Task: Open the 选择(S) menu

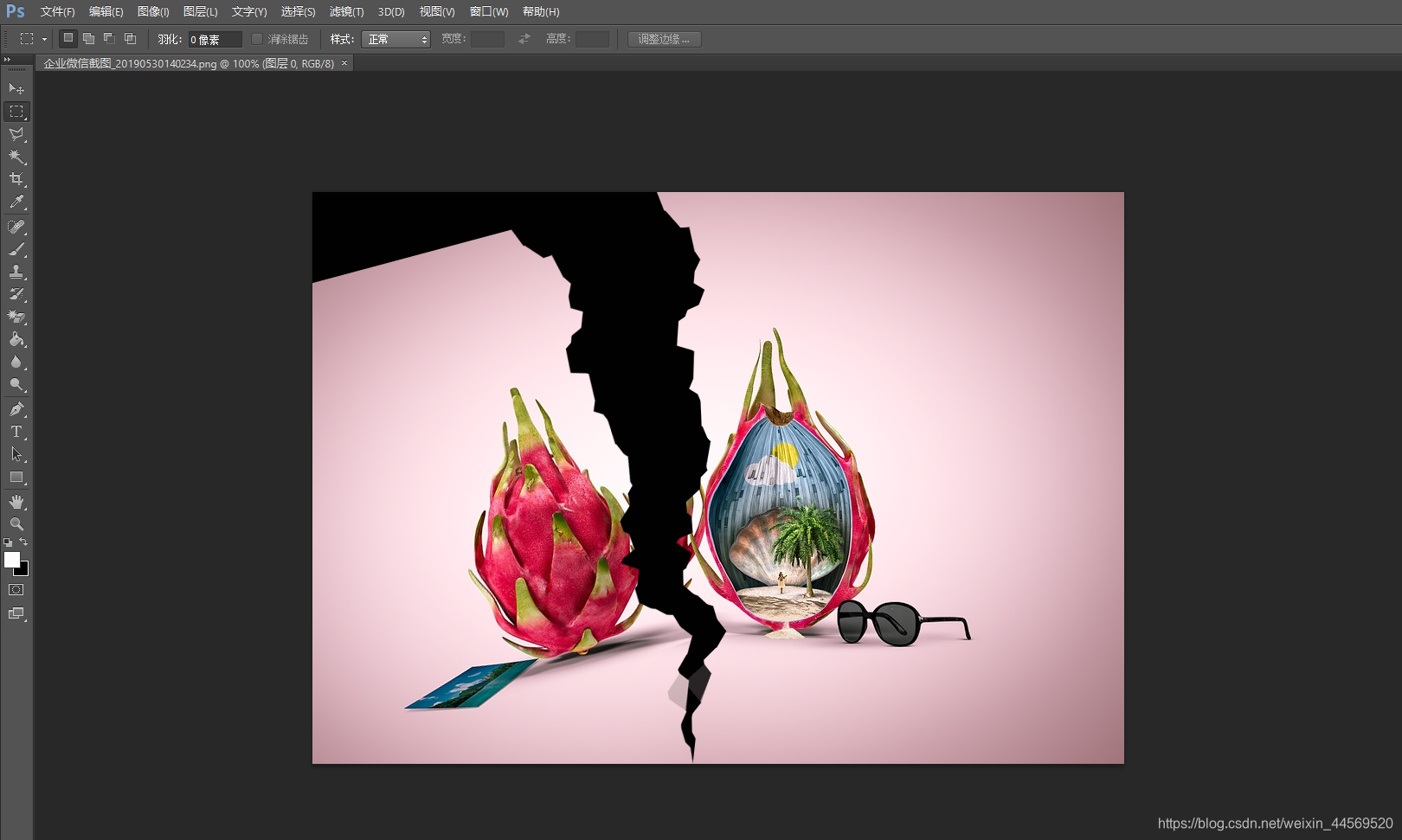Action: point(298,11)
